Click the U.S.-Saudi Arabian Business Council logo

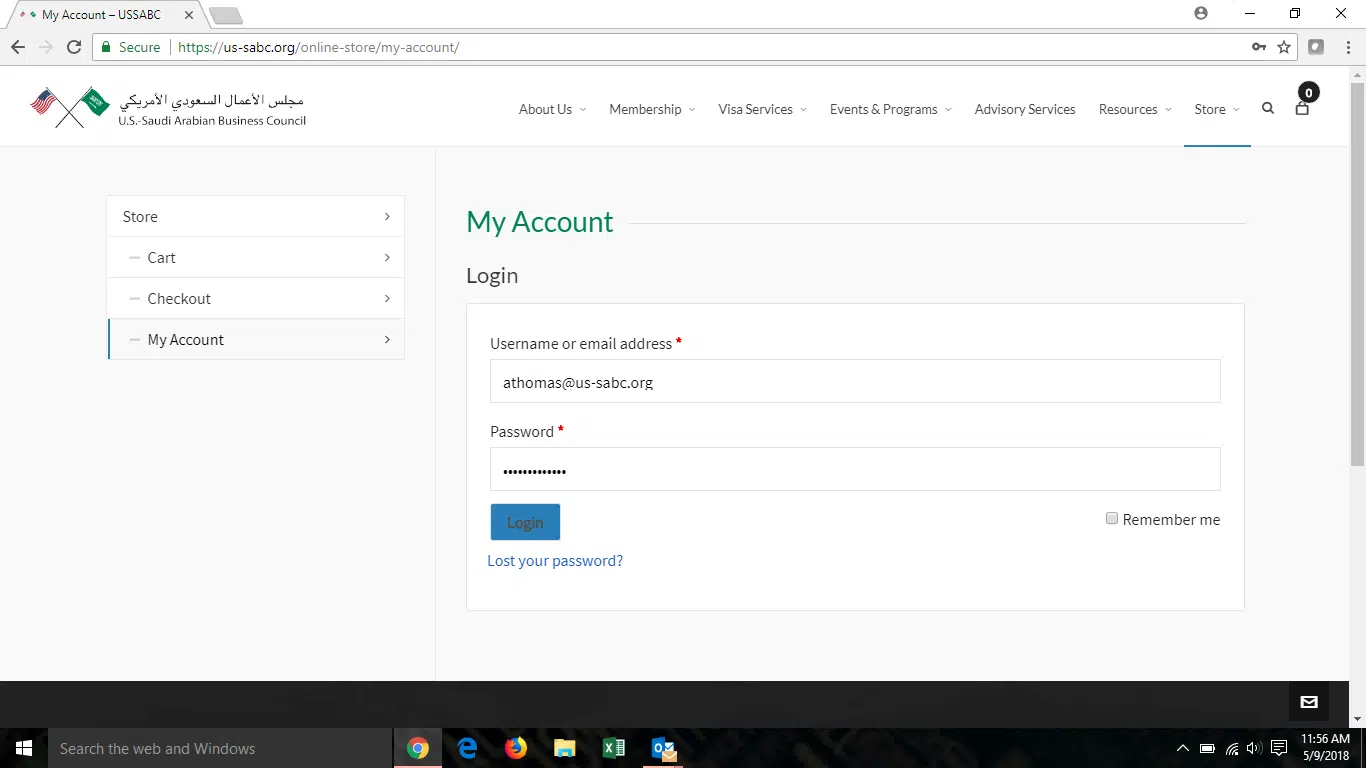click(168, 108)
